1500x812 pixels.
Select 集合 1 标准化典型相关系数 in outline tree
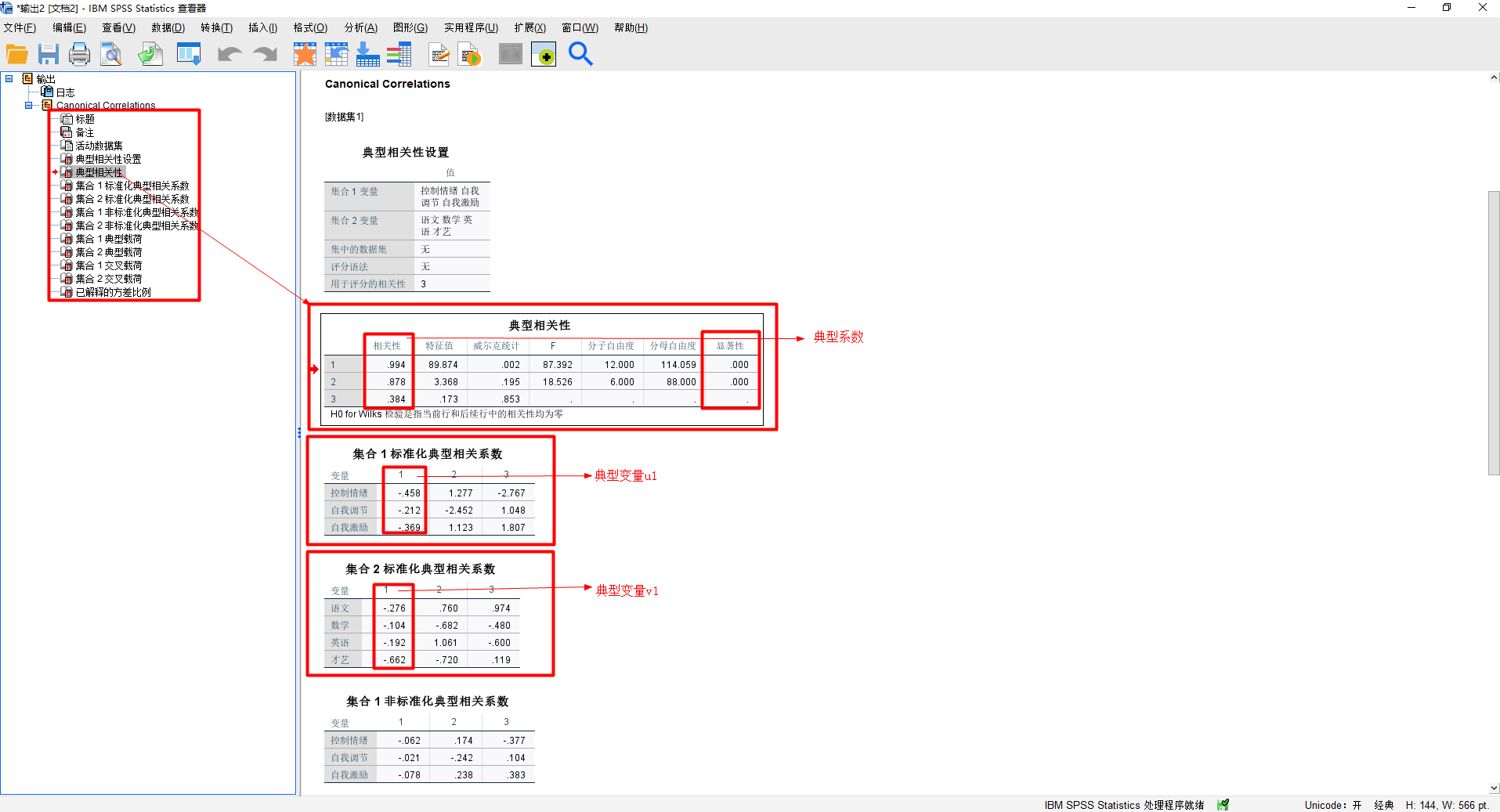132,186
